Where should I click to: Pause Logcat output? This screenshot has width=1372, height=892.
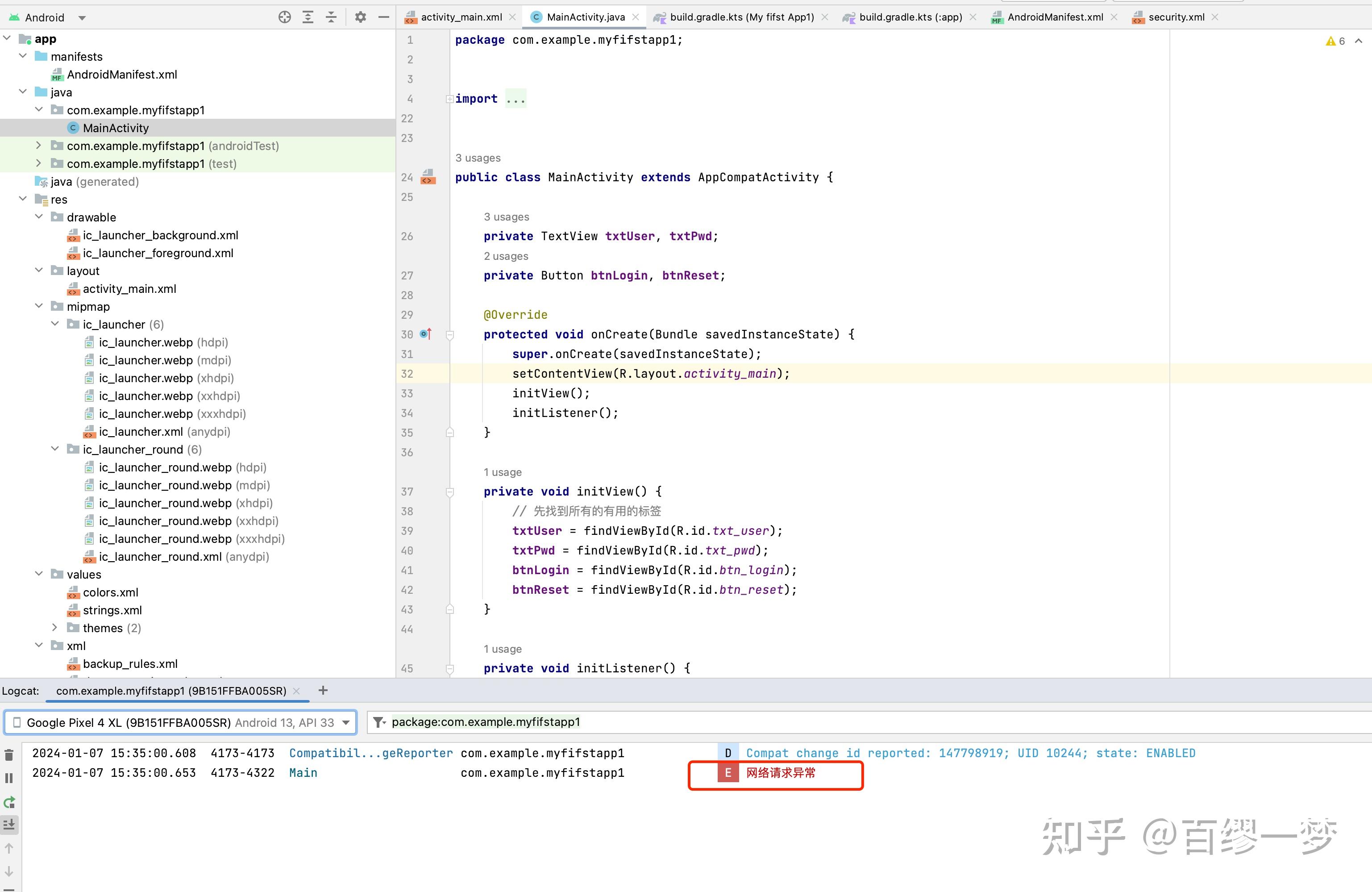pos(9,779)
